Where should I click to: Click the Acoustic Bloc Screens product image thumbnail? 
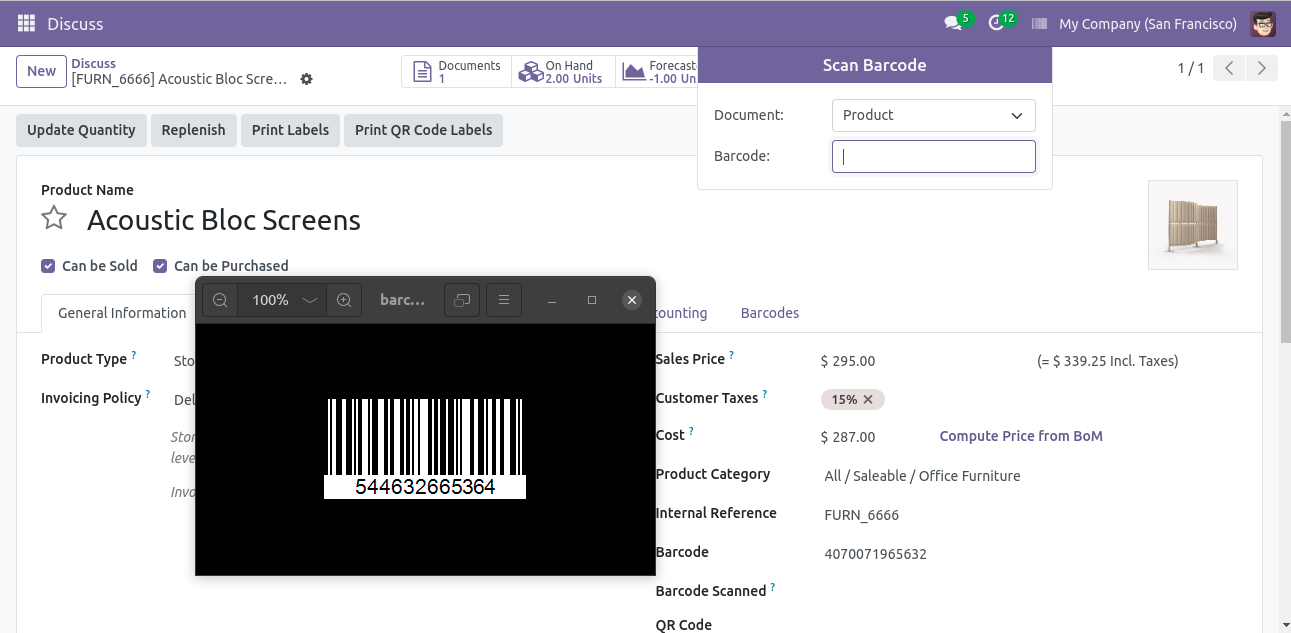pyautogui.click(x=1193, y=225)
